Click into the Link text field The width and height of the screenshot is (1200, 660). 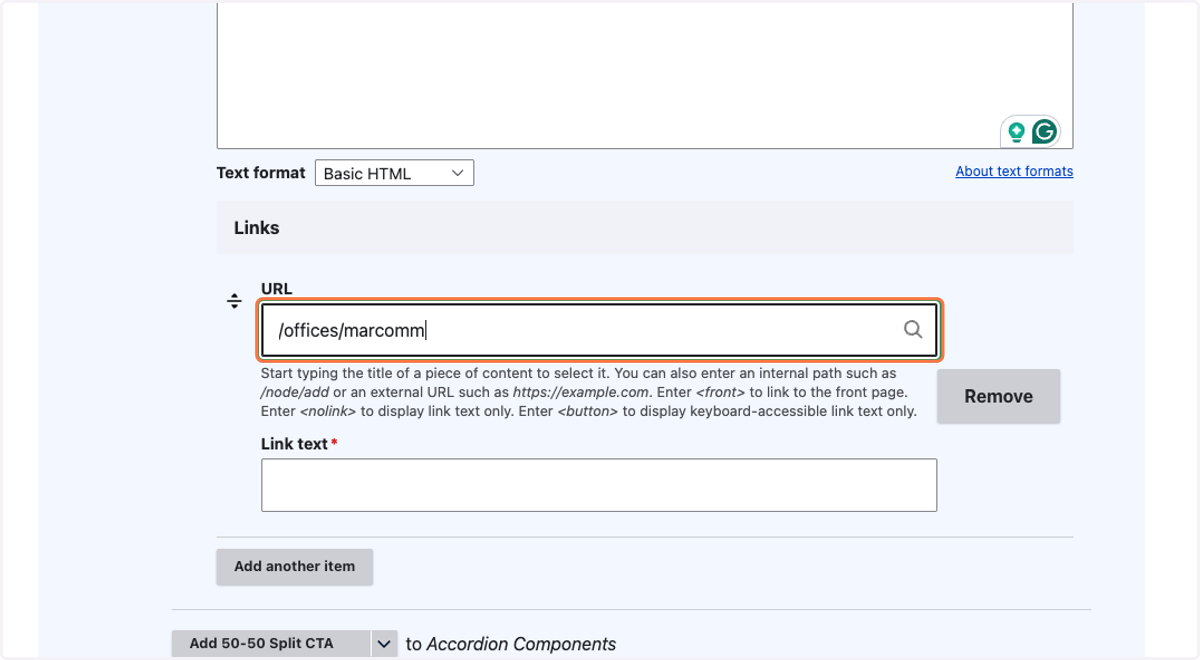(599, 485)
